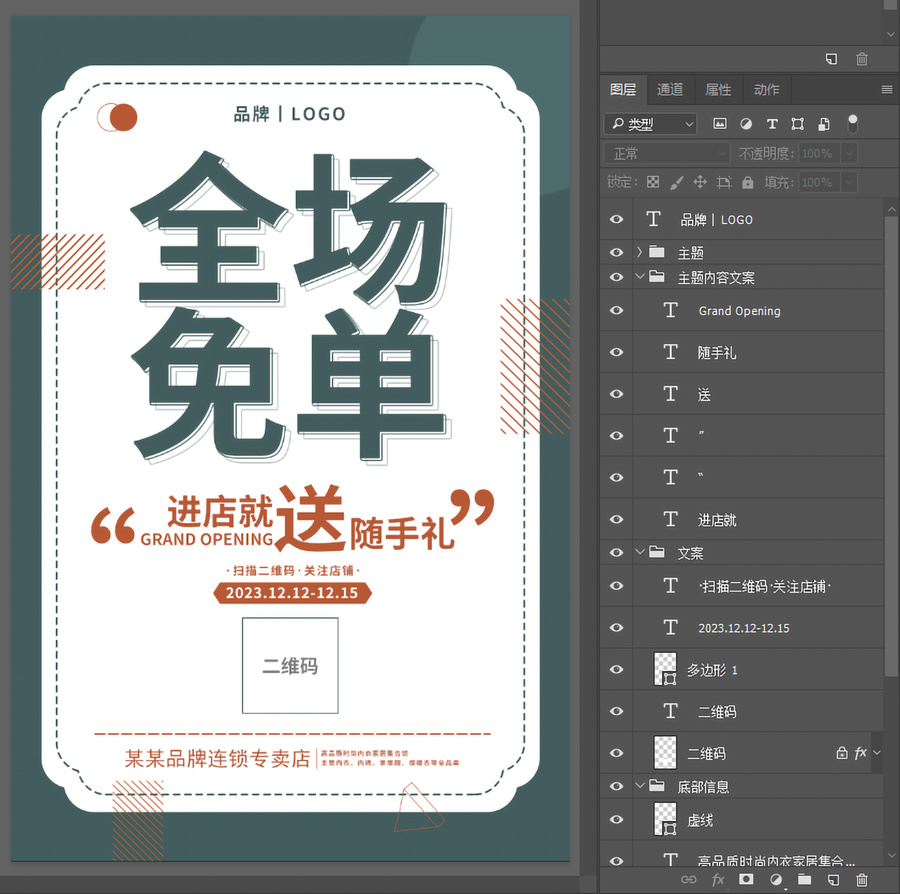
Task: Click the 主题 group folder icon
Action: (x=657, y=252)
